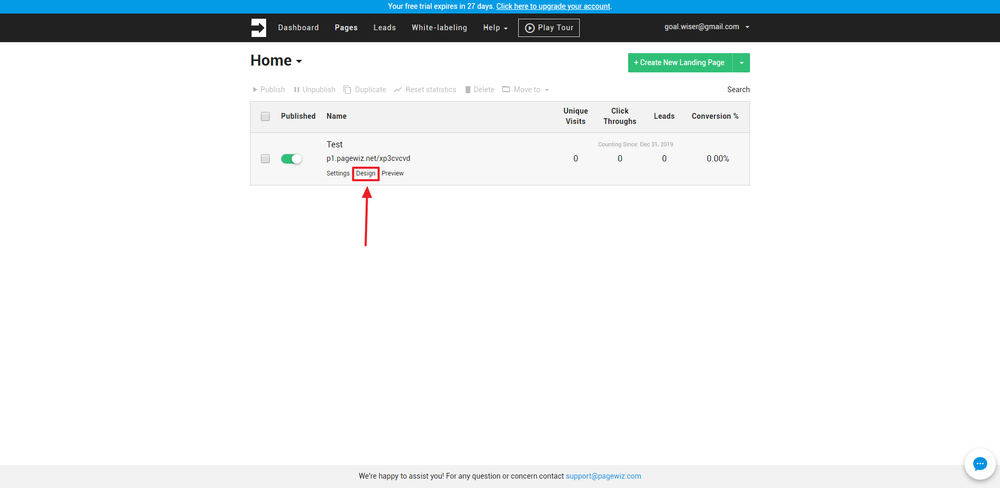
Task: Click the Publish play icon
Action: click(x=255, y=90)
